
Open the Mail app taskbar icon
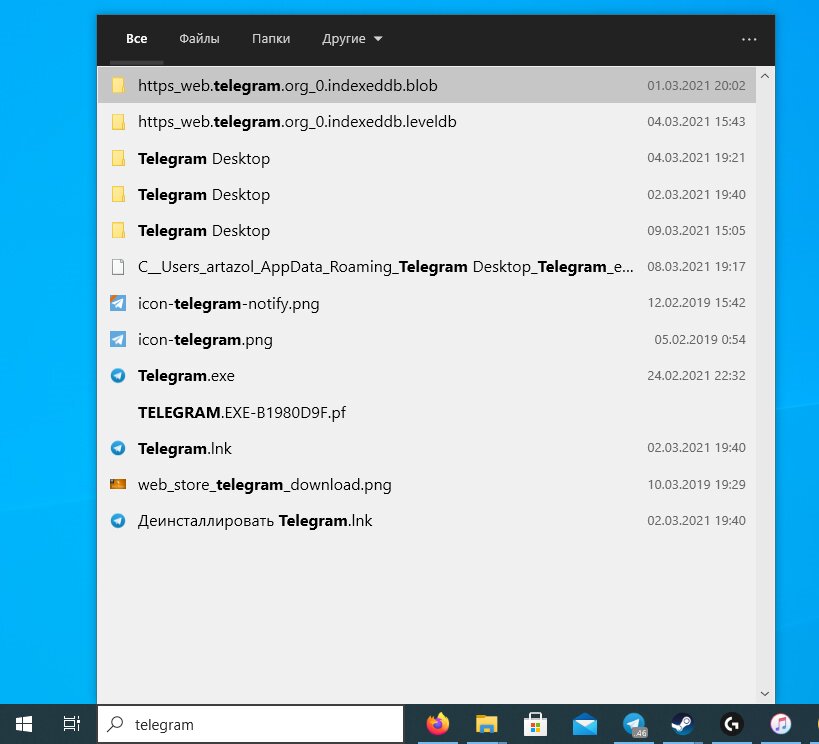tap(584, 724)
